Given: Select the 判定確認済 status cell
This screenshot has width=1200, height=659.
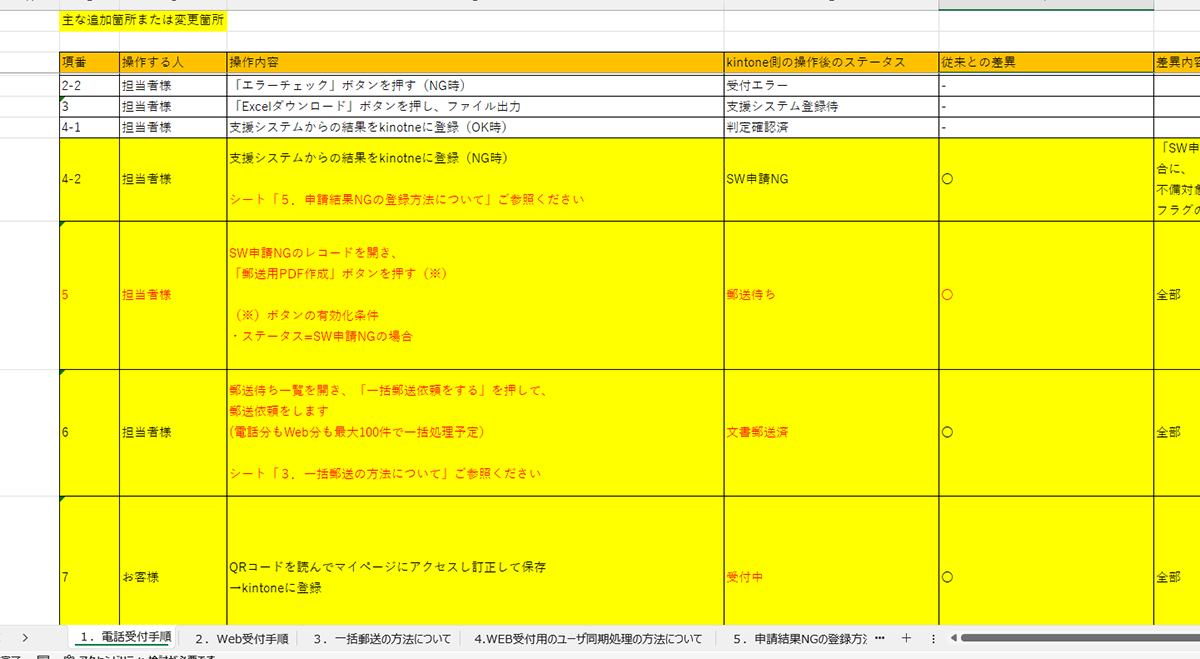Looking at the screenshot, I should click(x=830, y=127).
